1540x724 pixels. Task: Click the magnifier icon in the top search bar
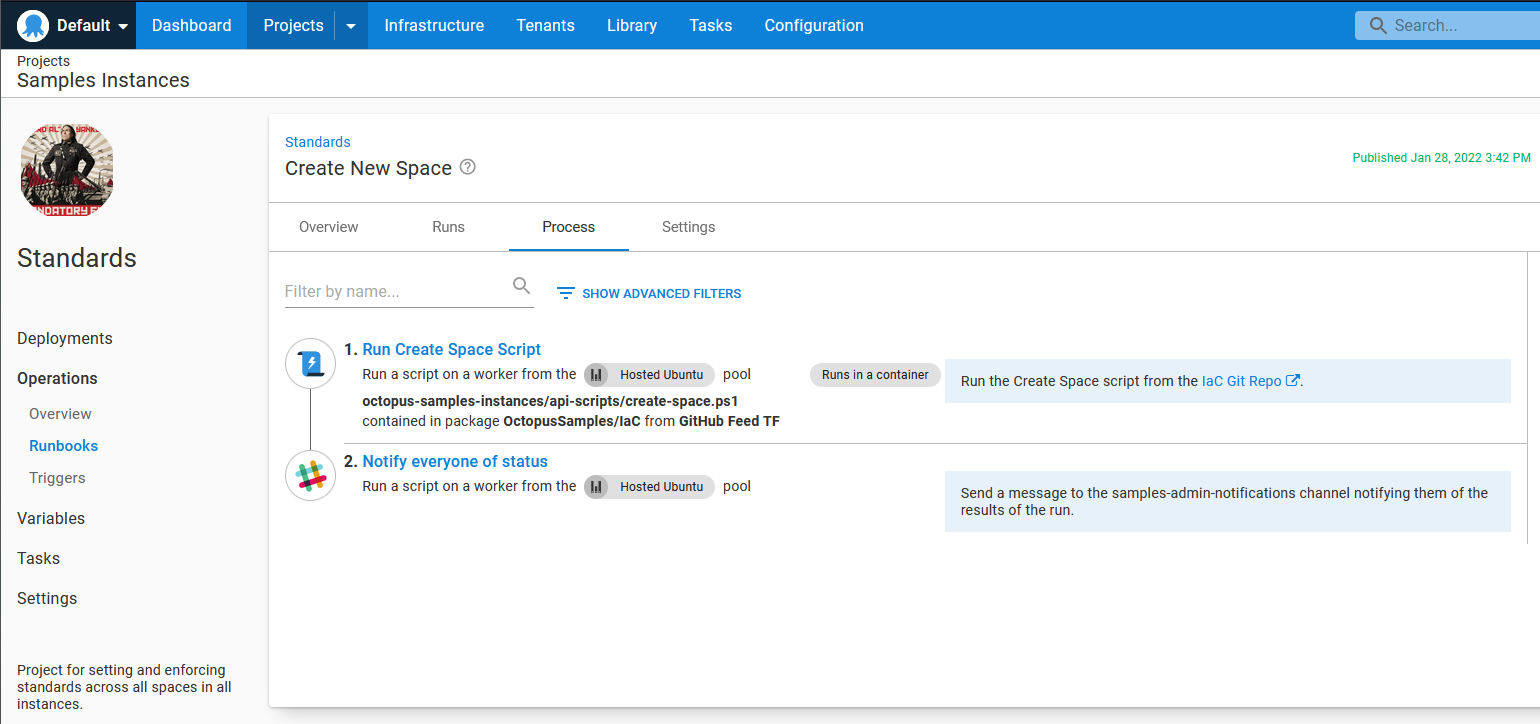tap(1377, 25)
